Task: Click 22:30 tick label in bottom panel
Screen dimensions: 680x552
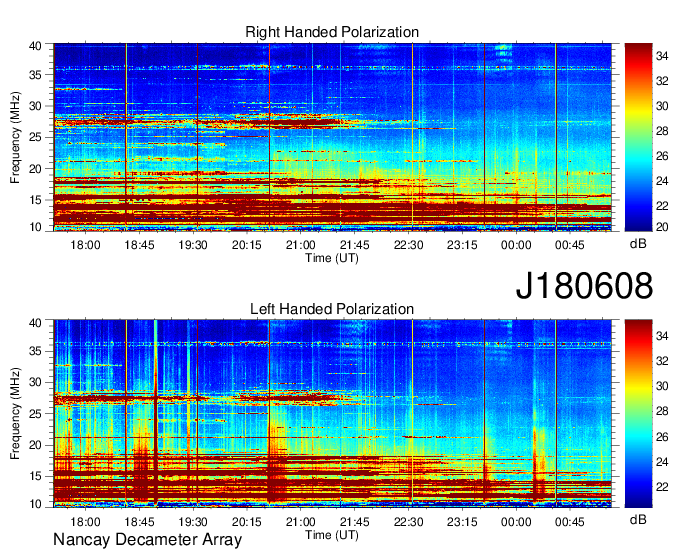Action: (x=408, y=522)
